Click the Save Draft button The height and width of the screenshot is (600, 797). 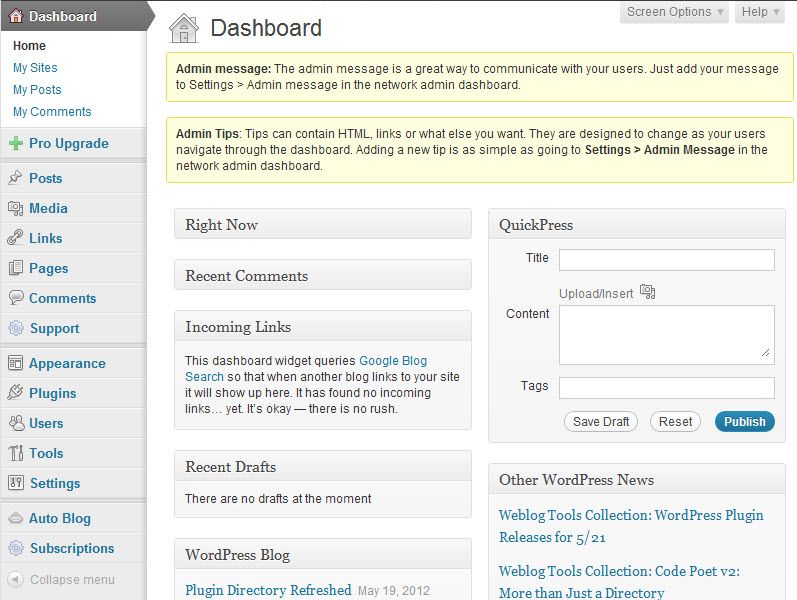(x=601, y=422)
